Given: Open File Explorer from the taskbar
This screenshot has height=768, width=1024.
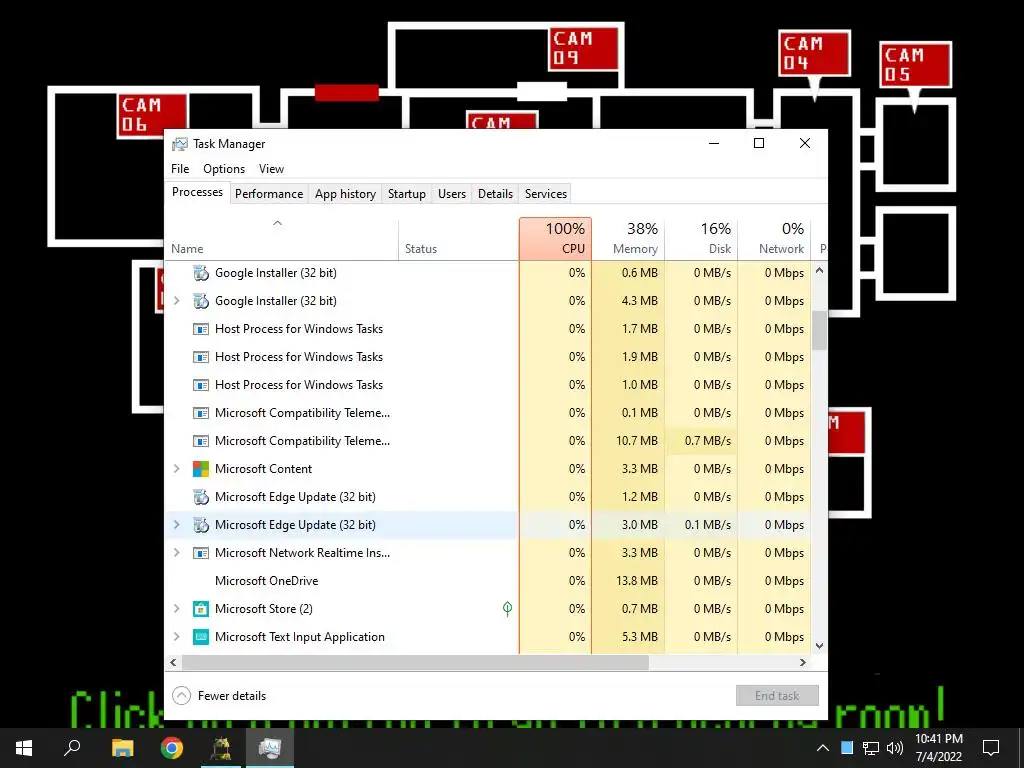Looking at the screenshot, I should point(122,748).
